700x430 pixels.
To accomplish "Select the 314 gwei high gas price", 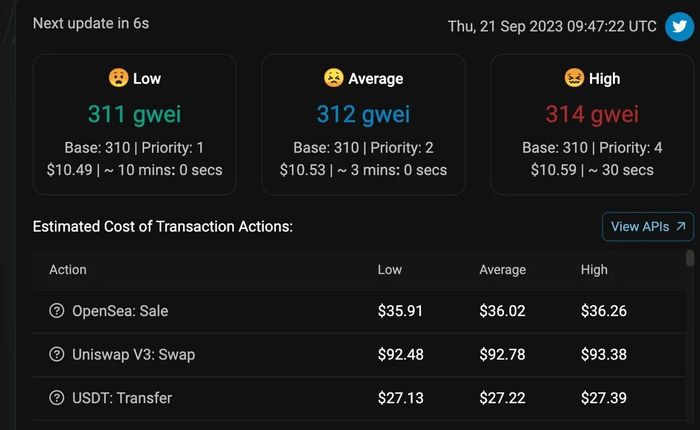I will point(592,114).
